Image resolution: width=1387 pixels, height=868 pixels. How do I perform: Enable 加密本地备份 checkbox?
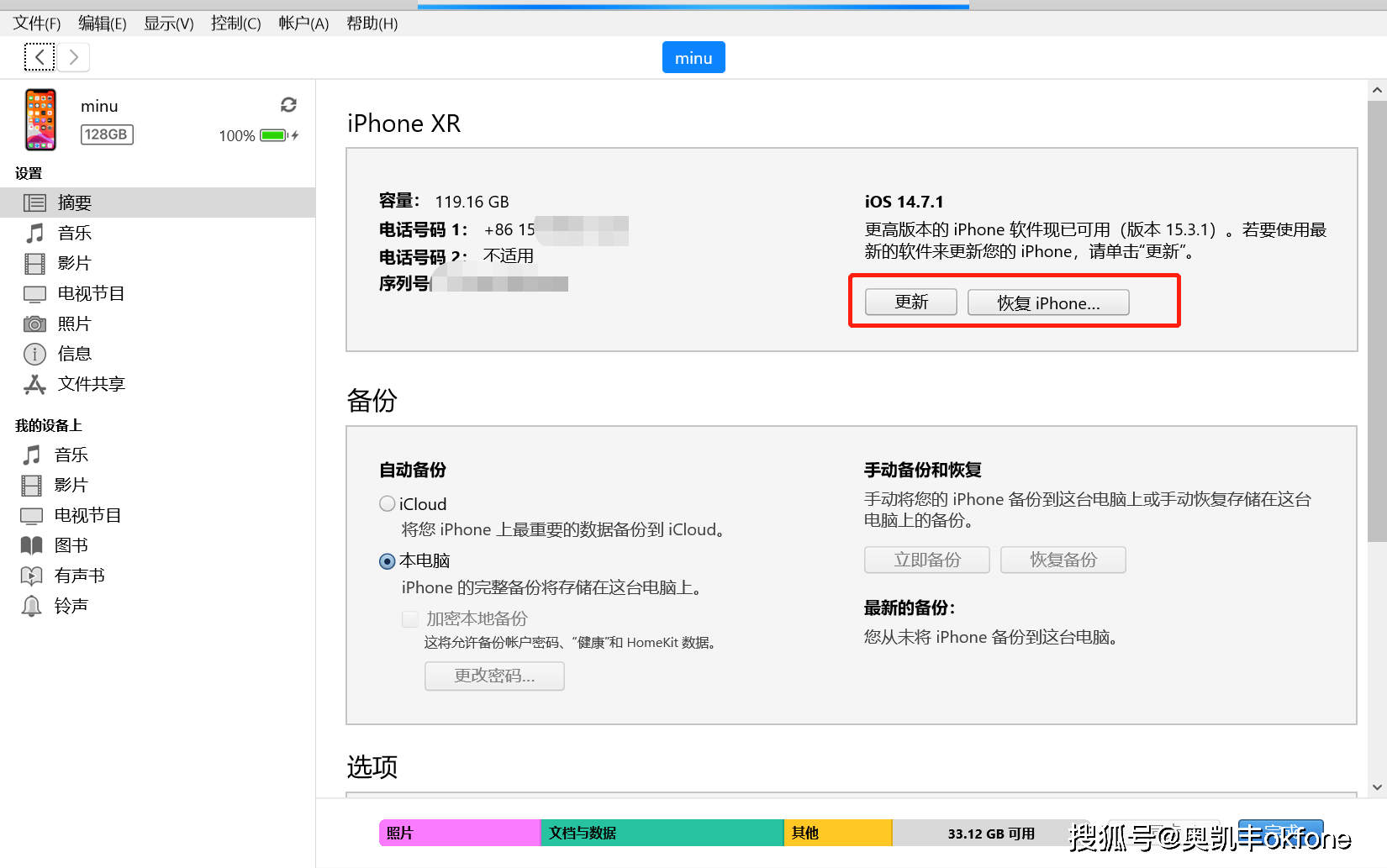(409, 618)
